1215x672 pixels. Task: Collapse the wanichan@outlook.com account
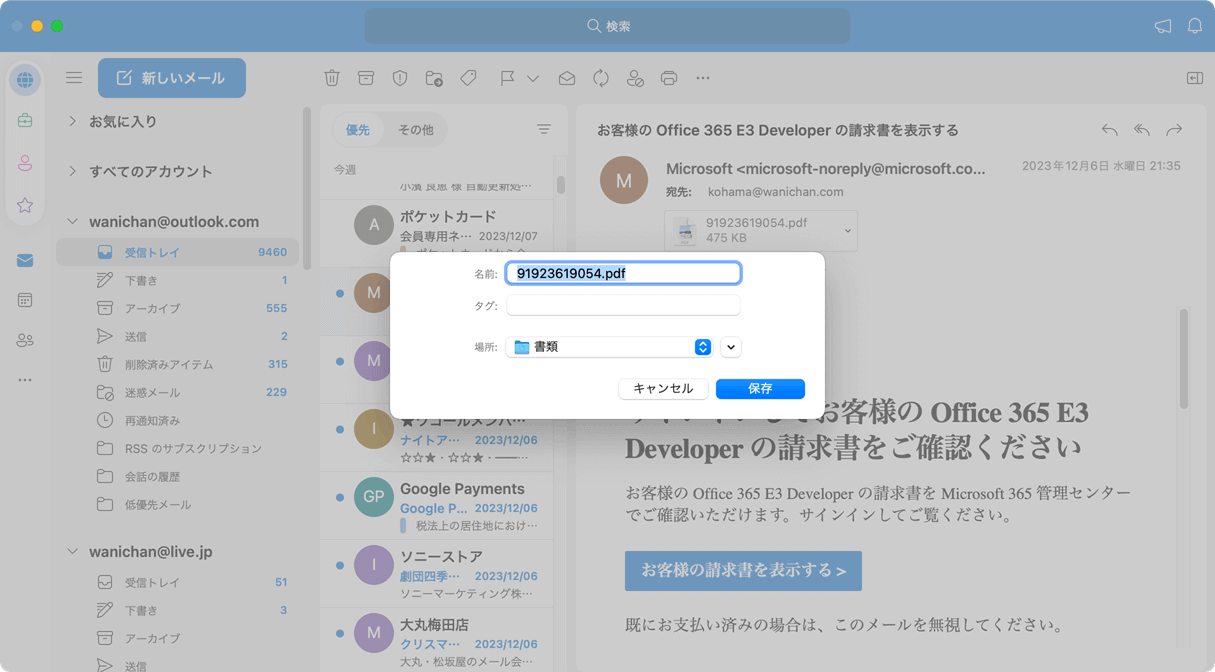coord(72,221)
